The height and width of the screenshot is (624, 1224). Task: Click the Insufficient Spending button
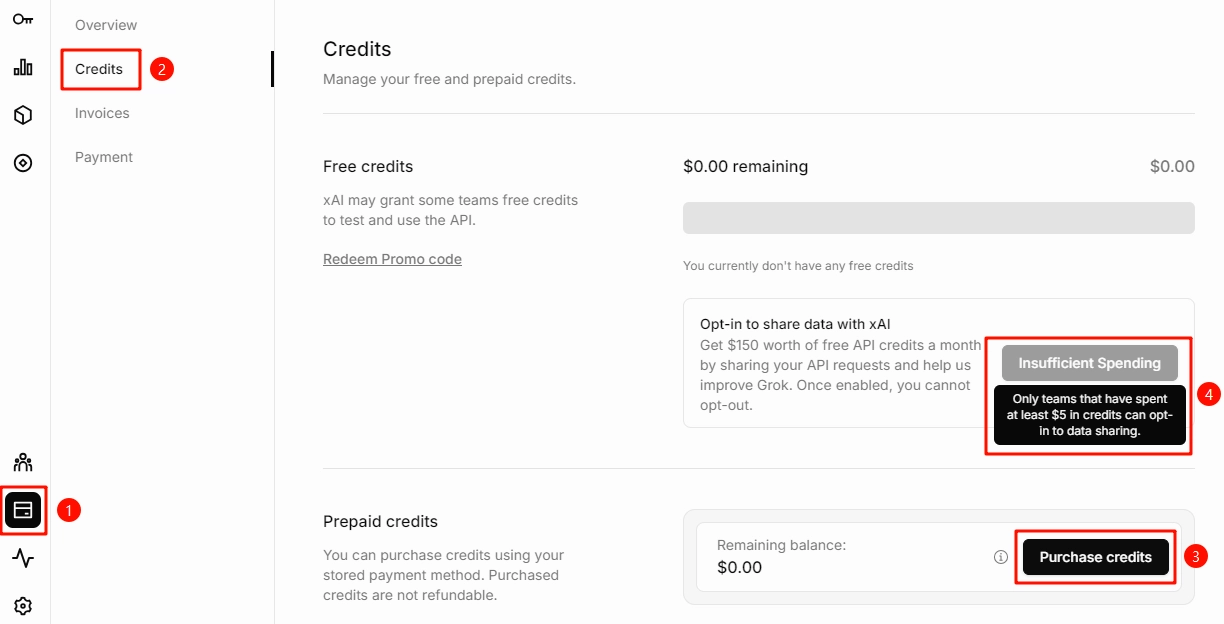[x=1089, y=363]
